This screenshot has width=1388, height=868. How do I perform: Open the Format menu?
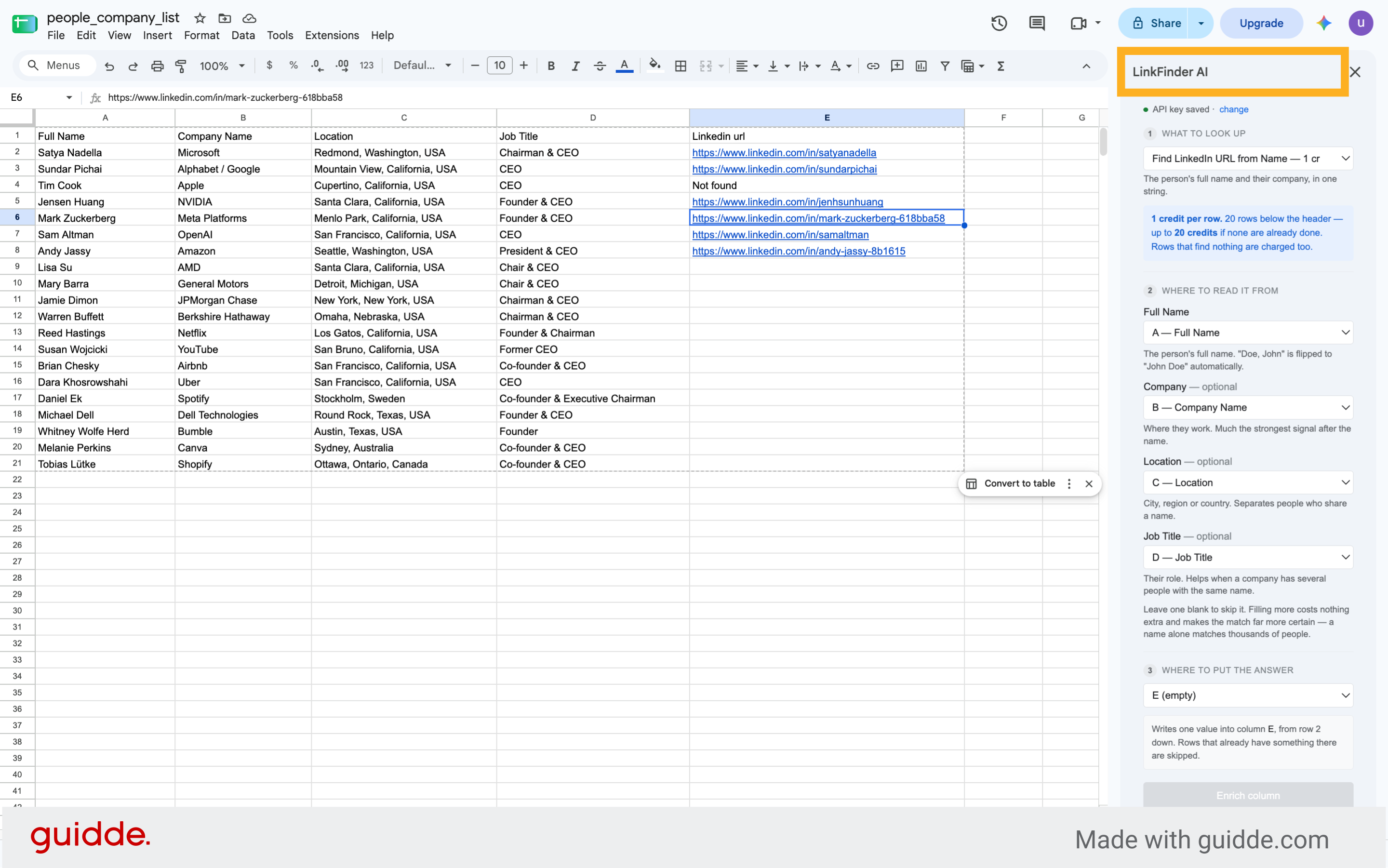coord(201,36)
